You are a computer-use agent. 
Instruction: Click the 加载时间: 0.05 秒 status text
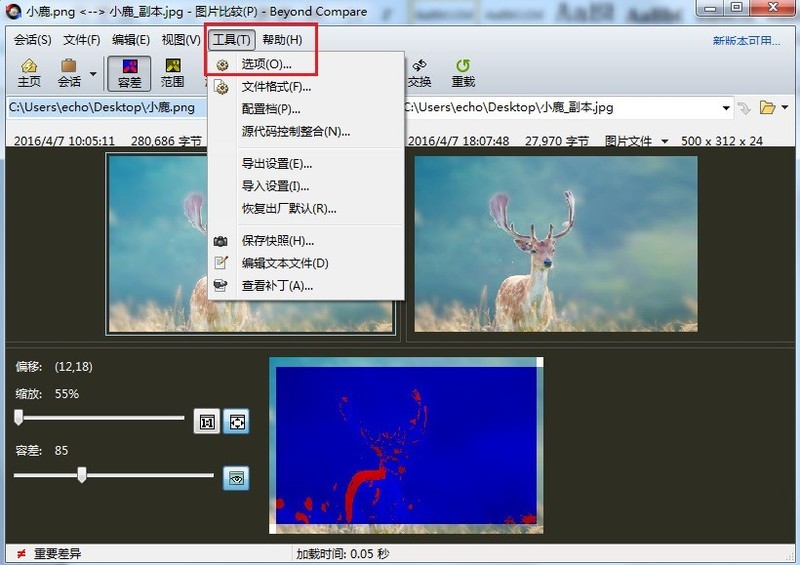[342, 554]
